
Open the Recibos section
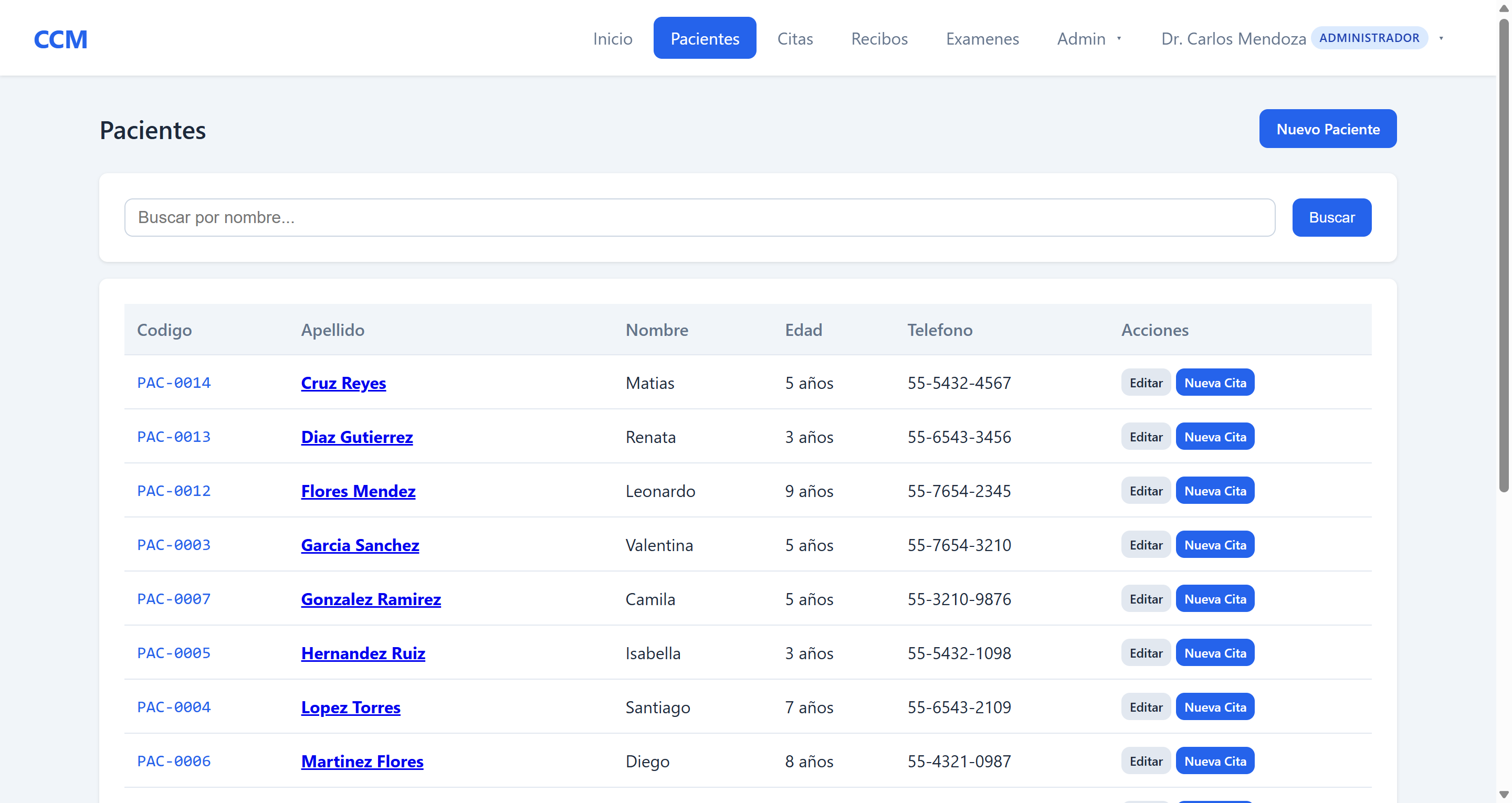tap(879, 39)
